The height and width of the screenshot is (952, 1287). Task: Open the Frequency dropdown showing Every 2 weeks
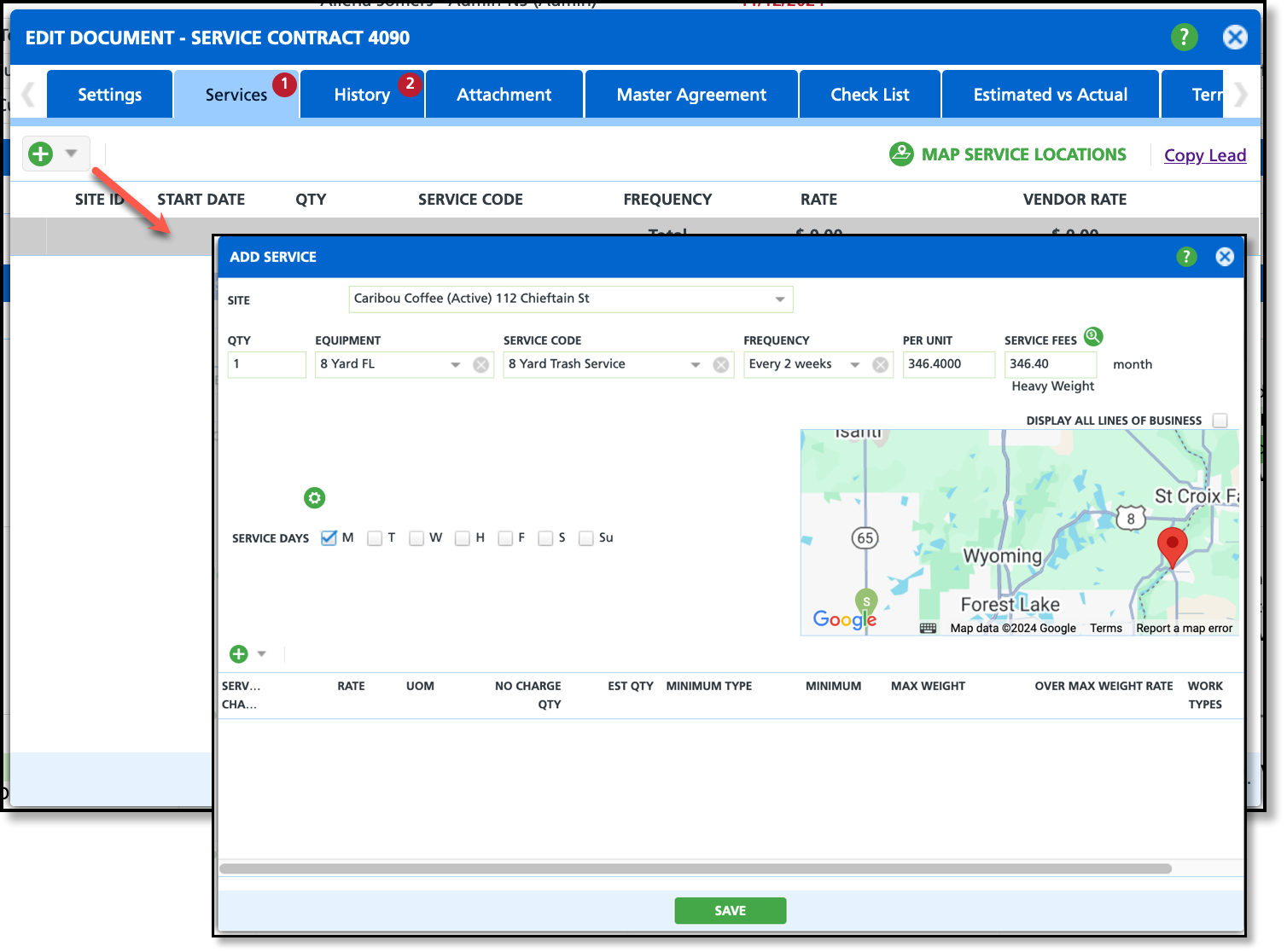click(854, 365)
